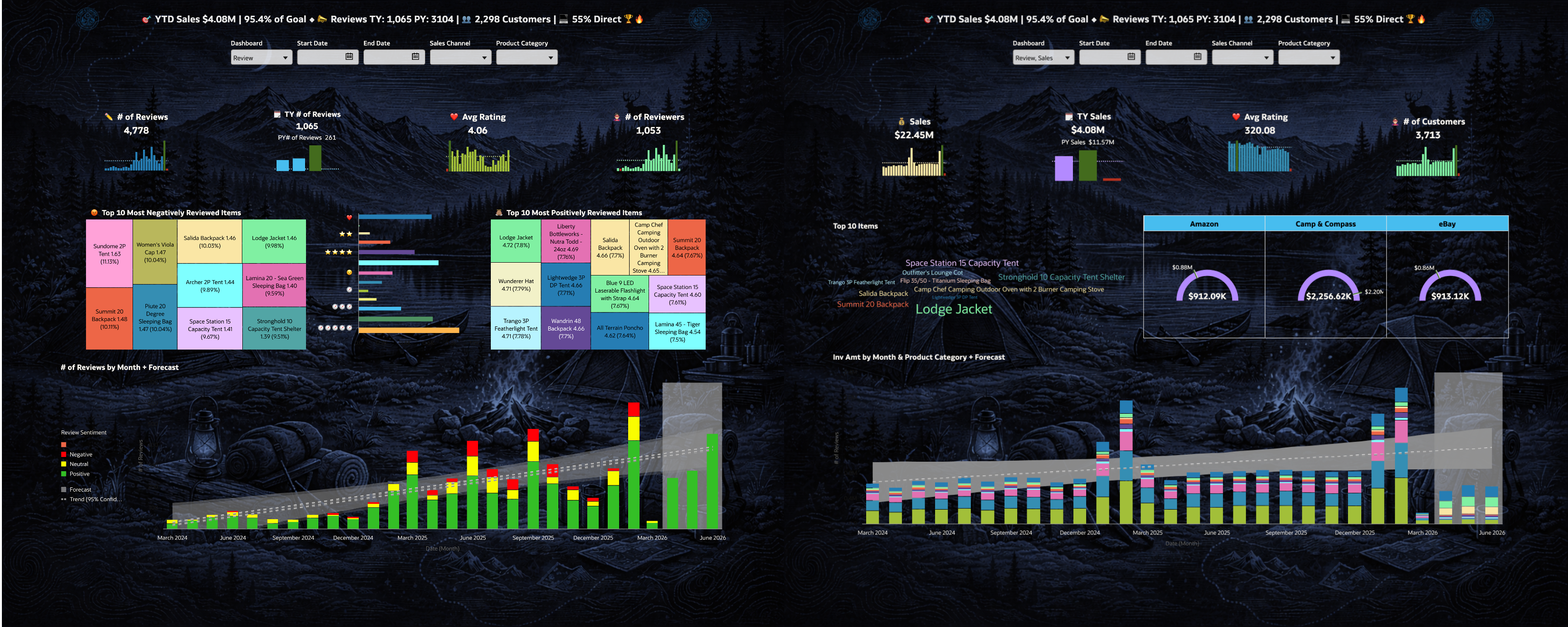Viewport: 1568px width, 627px height.
Task: Open the Dashboard dropdown showing Review, Sales
Action: pos(1042,58)
